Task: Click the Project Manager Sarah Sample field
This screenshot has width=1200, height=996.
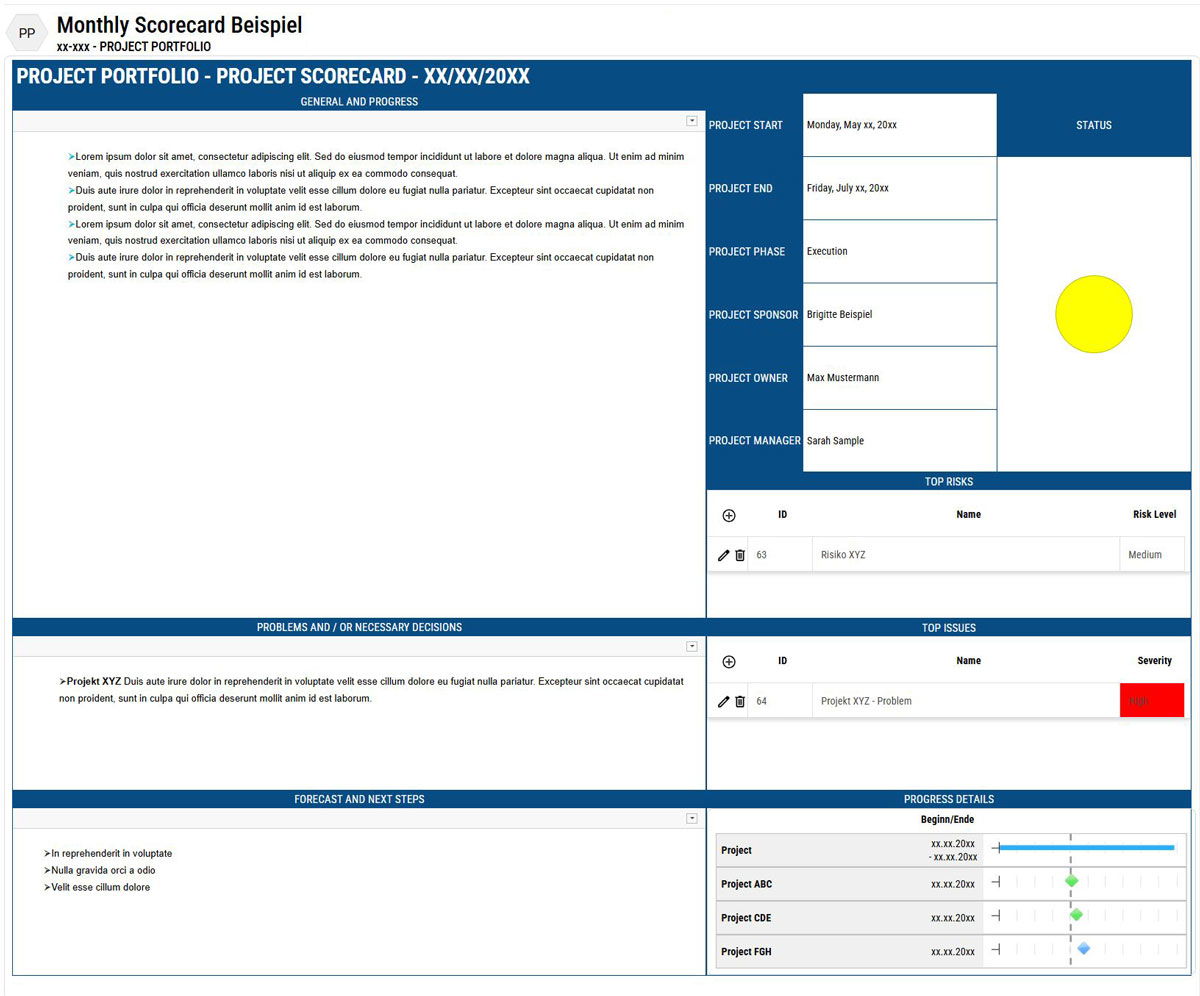Action: 899,440
